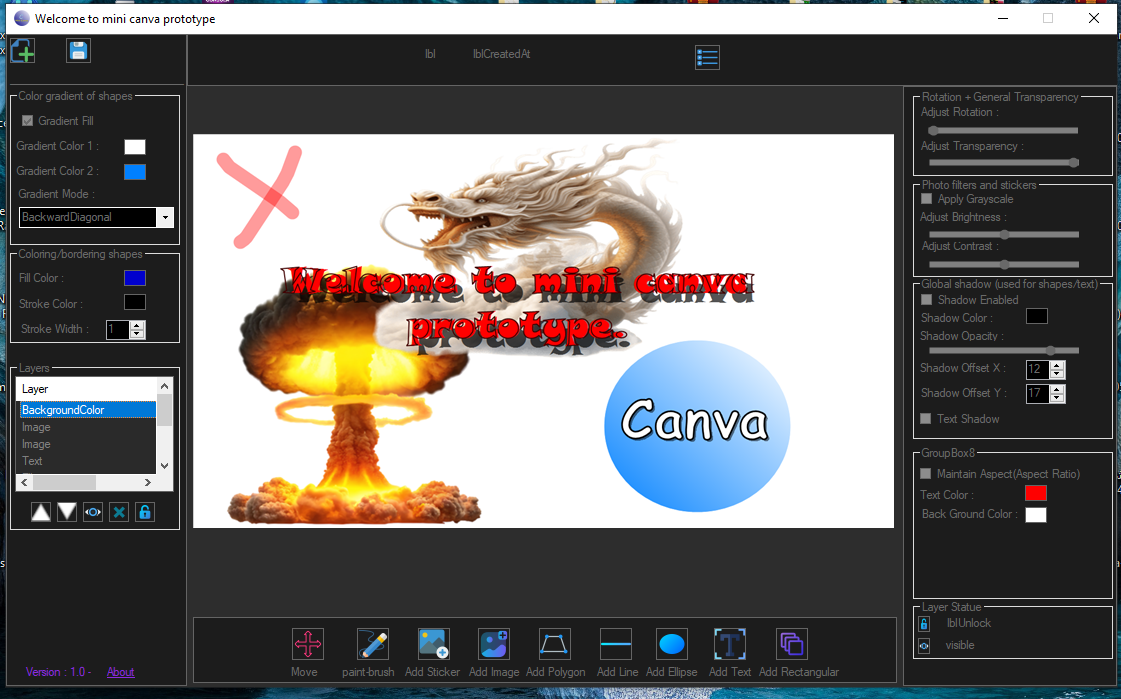1121x699 pixels.
Task: Select the Move tool in the bottom toolbar
Action: pos(307,644)
